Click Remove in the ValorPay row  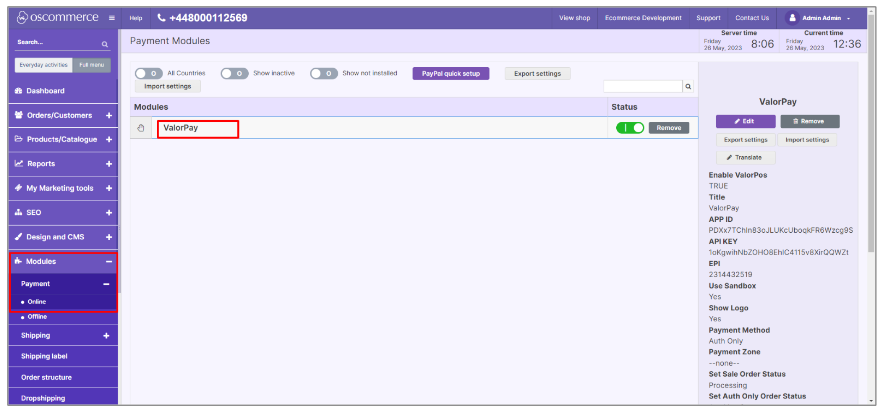pos(669,128)
